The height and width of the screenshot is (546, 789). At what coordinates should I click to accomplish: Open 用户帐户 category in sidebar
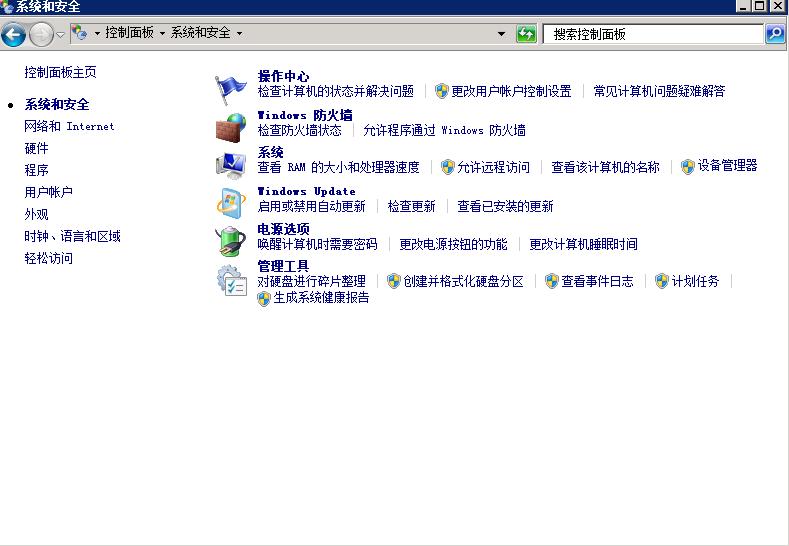[x=48, y=192]
